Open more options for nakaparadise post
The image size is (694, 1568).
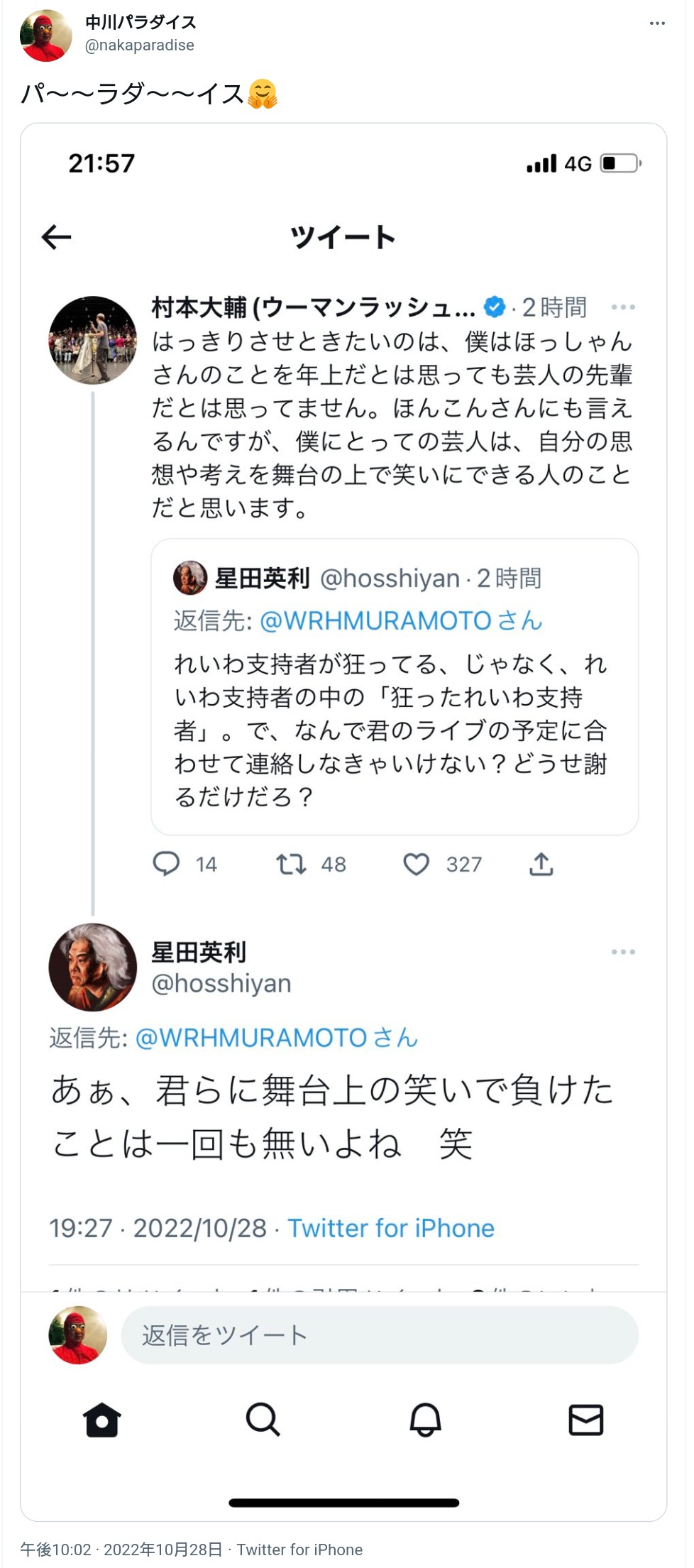point(657,23)
